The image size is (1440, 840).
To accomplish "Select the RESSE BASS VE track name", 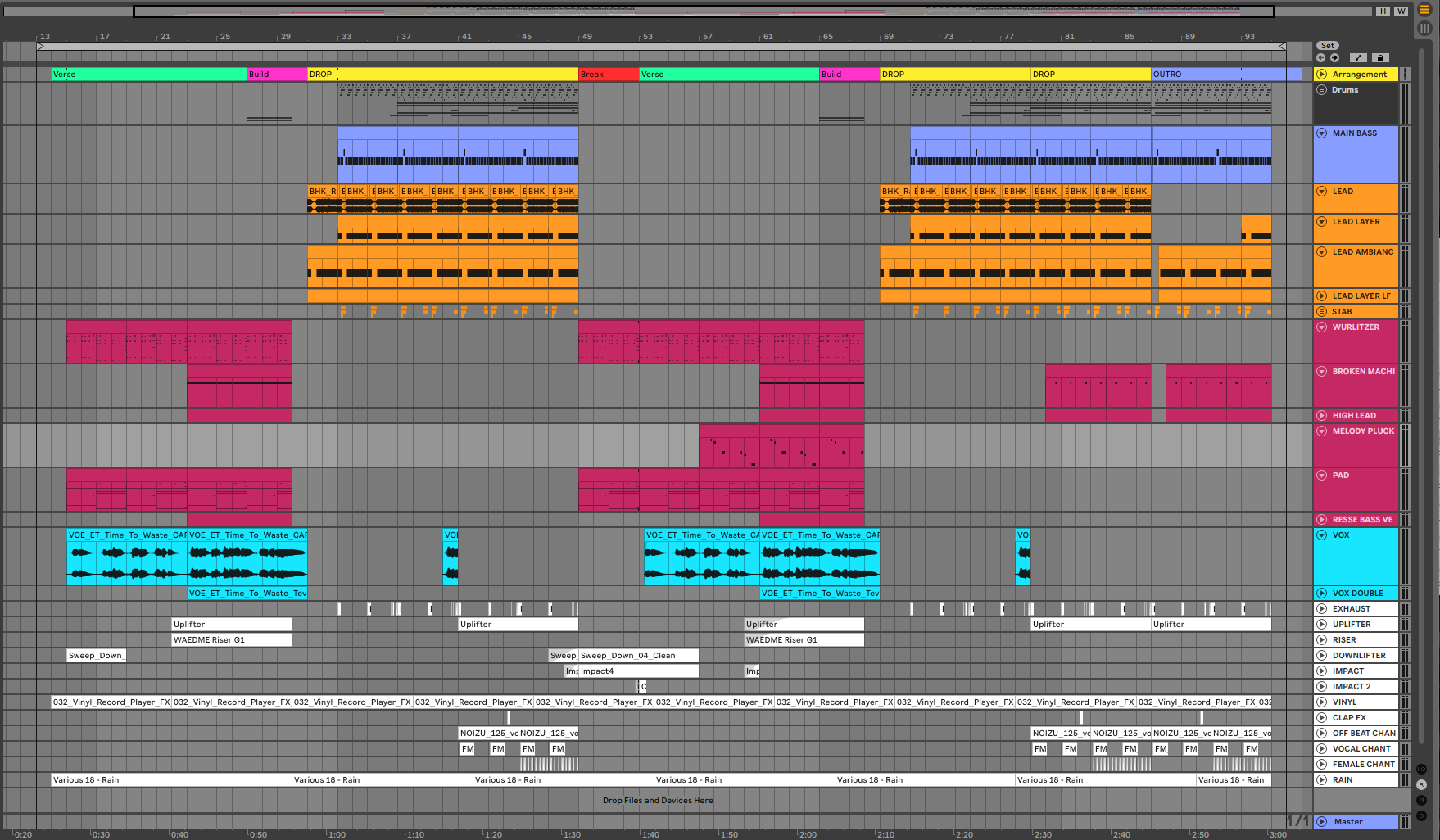I will 1362,520.
